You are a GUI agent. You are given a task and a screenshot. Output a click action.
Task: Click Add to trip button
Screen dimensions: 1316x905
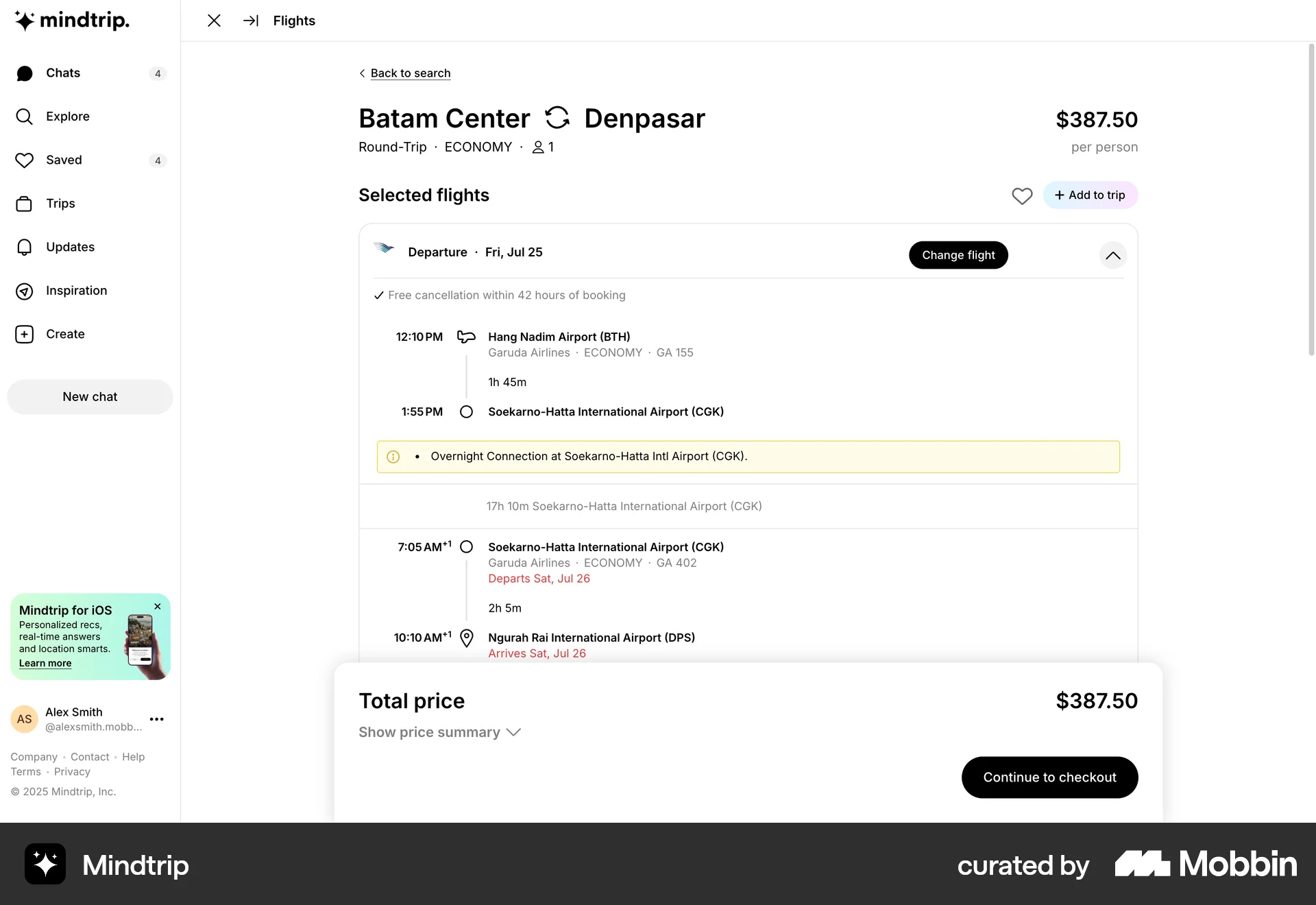click(x=1090, y=195)
